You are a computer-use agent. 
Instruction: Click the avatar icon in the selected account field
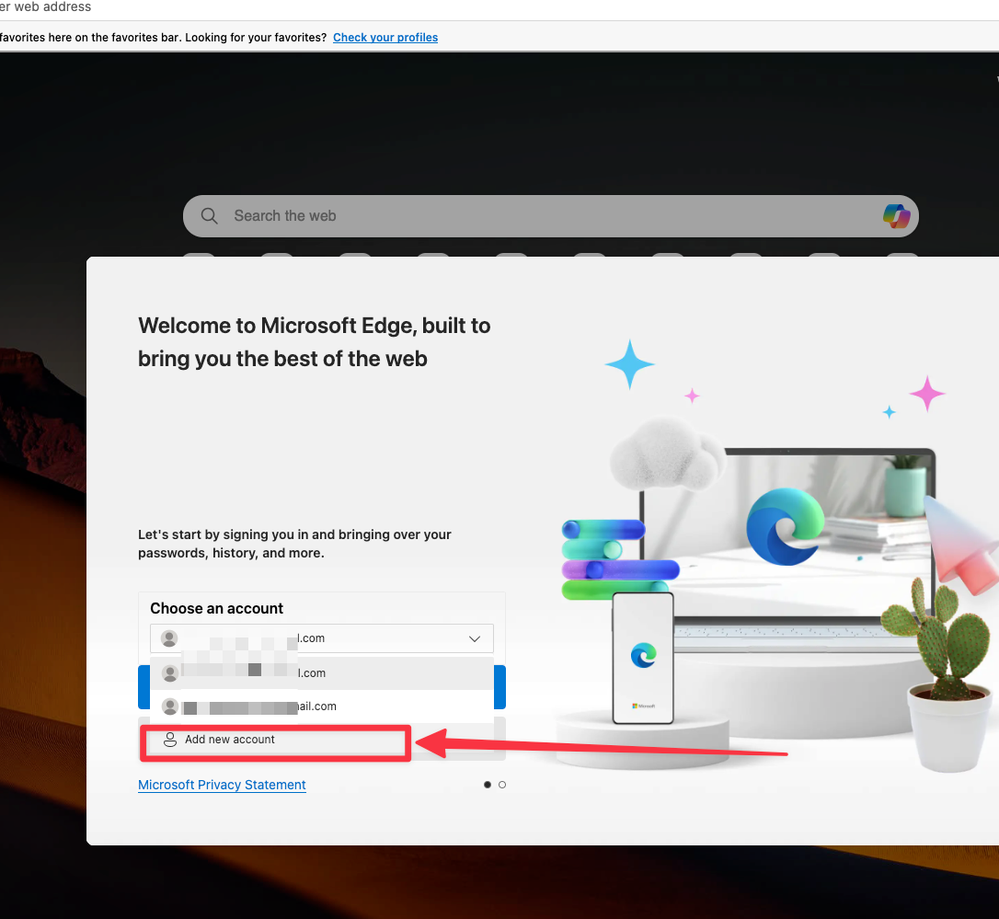point(170,638)
